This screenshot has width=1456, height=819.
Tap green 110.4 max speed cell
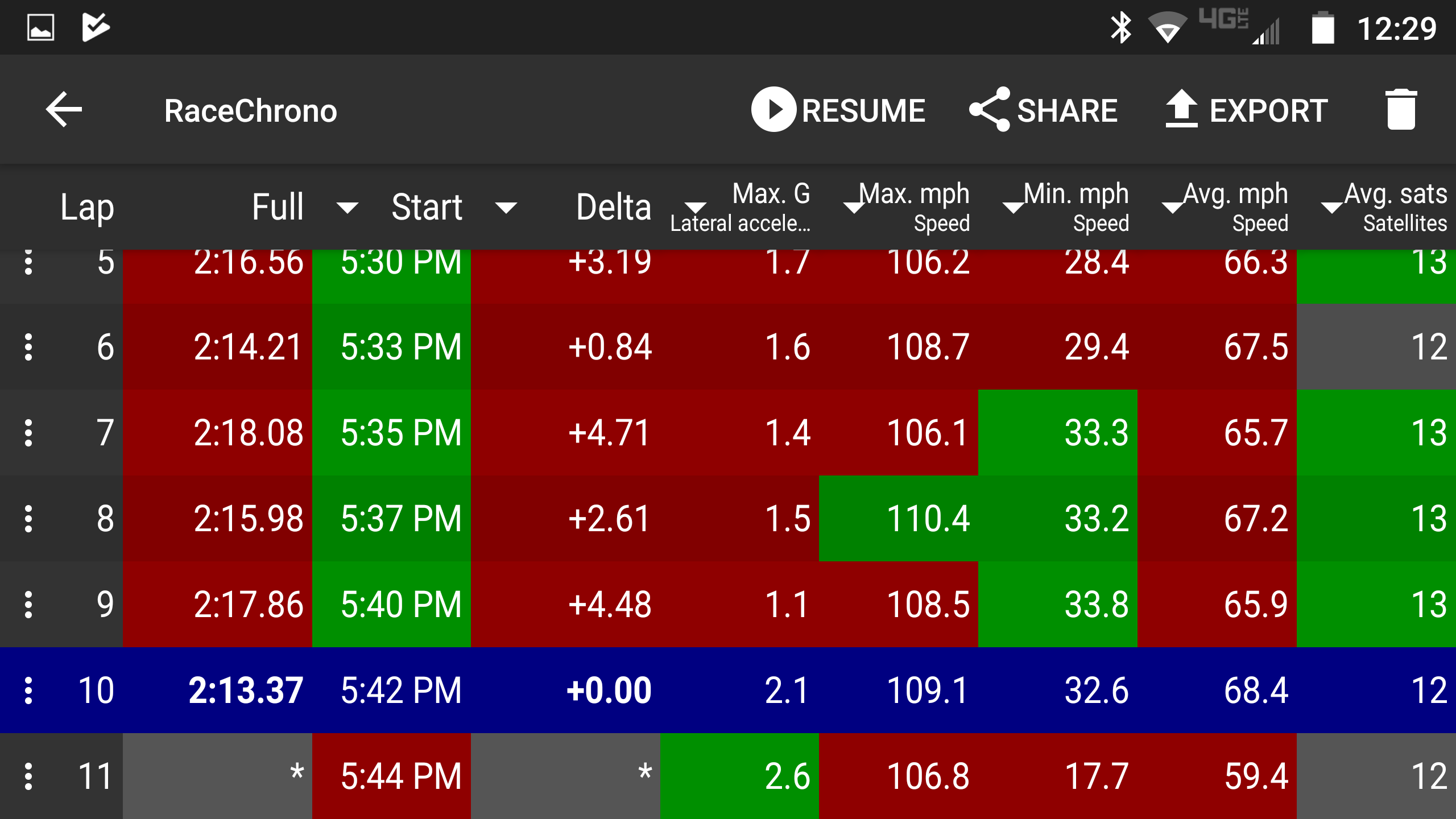(927, 519)
